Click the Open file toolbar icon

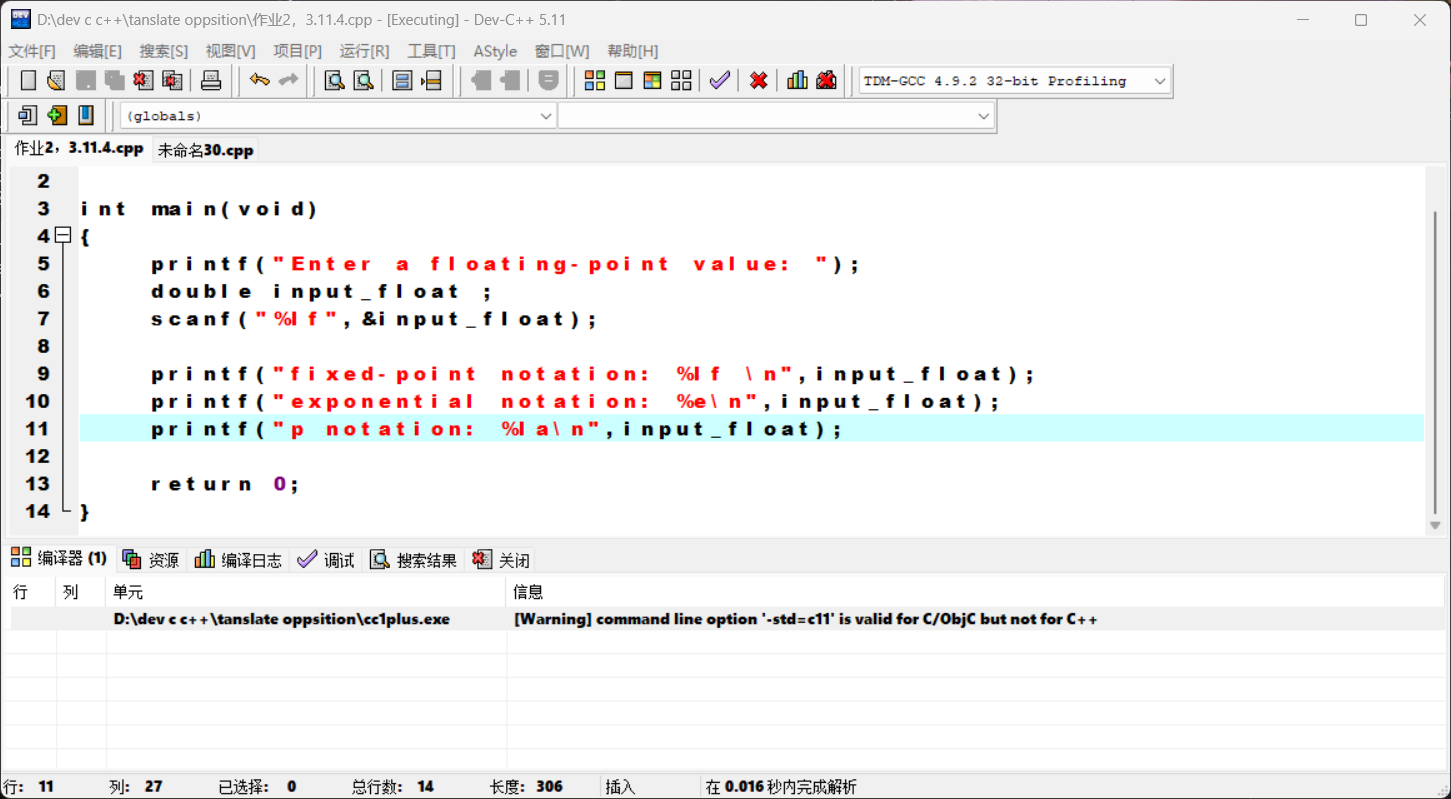(x=56, y=81)
